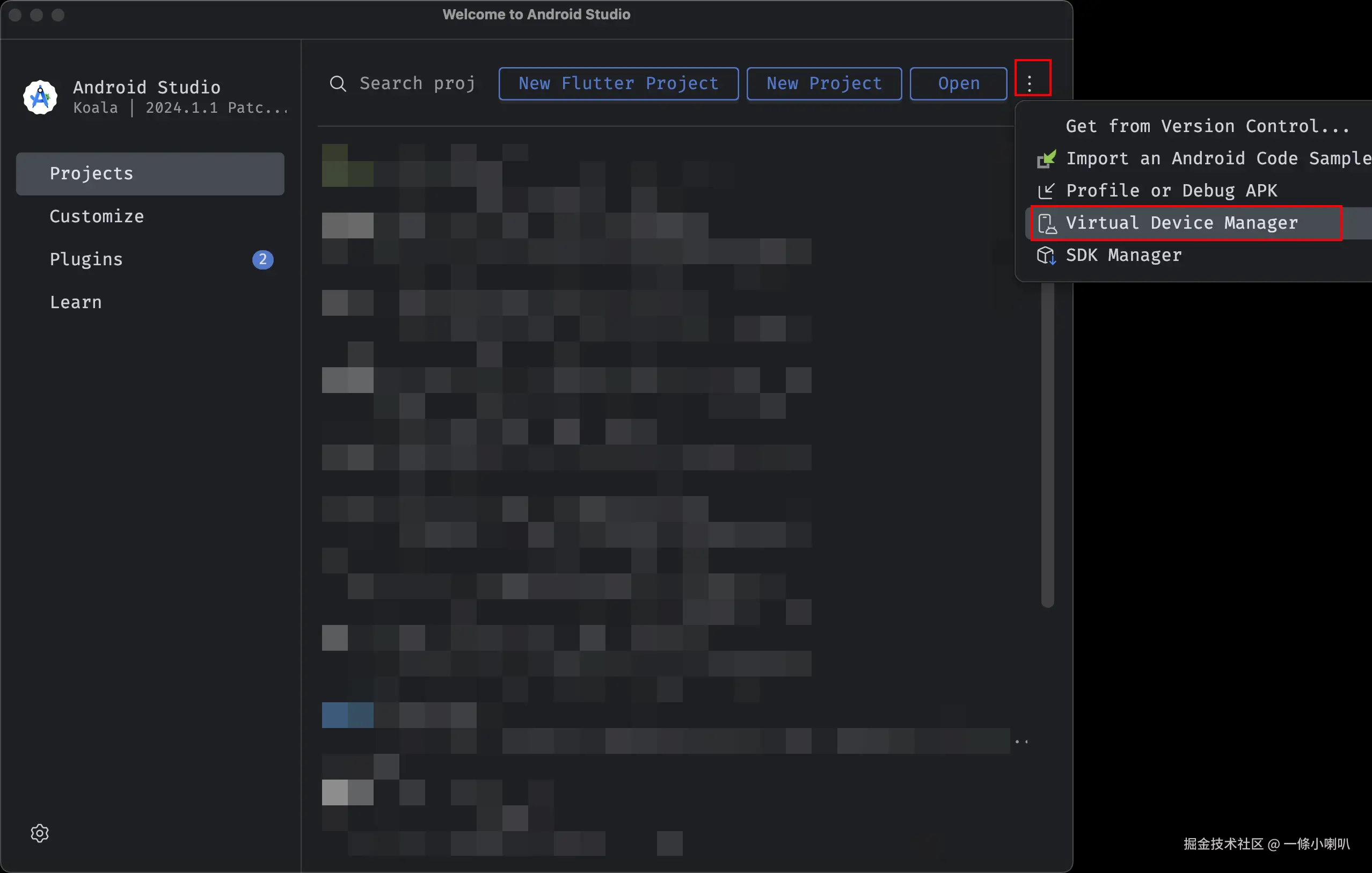Open the settings gear icon
This screenshot has height=873, width=1372.
coord(39,833)
